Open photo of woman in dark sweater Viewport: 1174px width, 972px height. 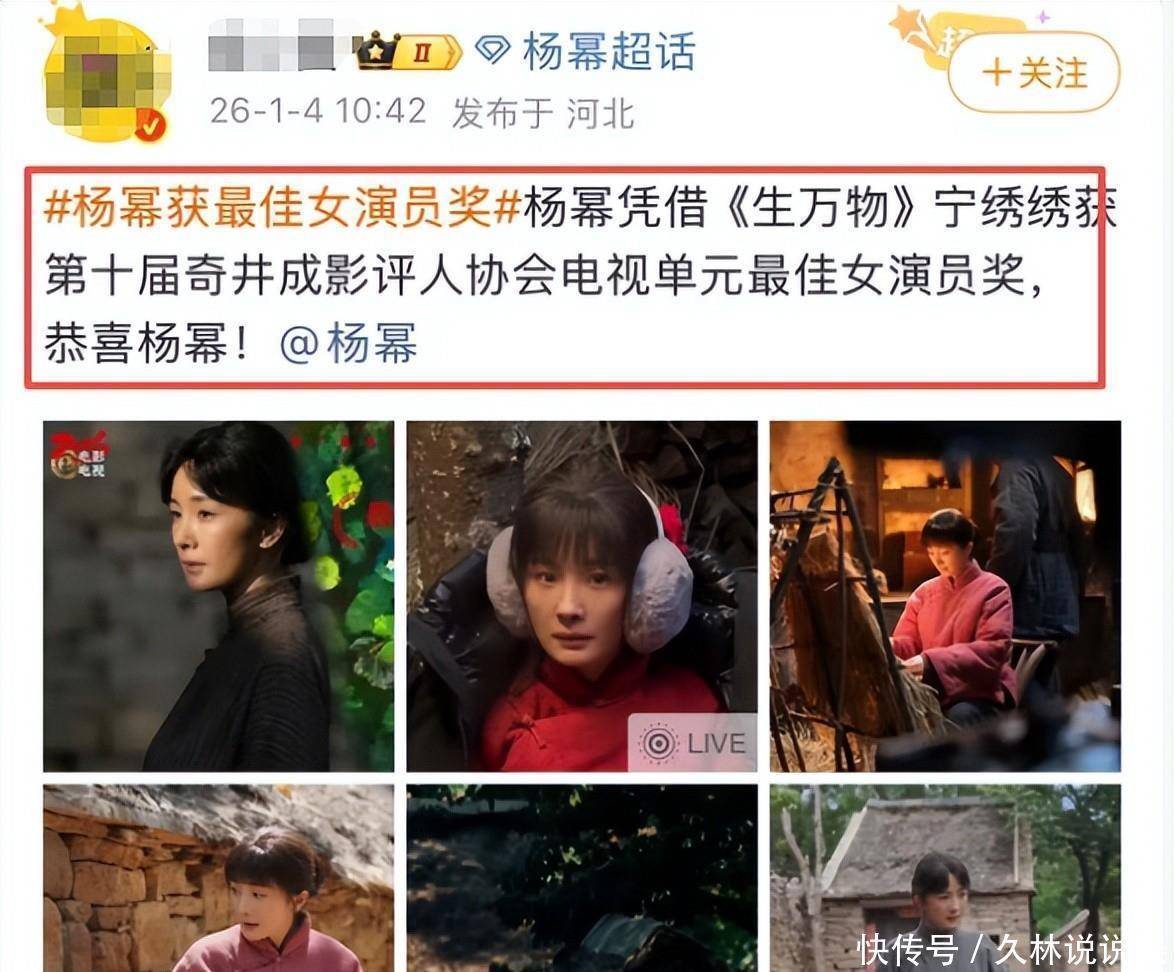[219, 596]
